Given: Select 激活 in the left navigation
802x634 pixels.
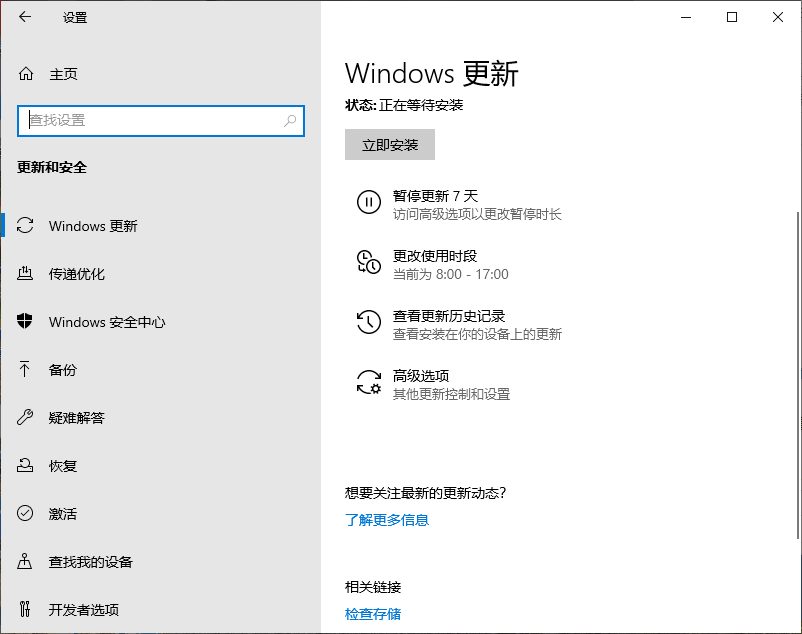Looking at the screenshot, I should point(62,514).
